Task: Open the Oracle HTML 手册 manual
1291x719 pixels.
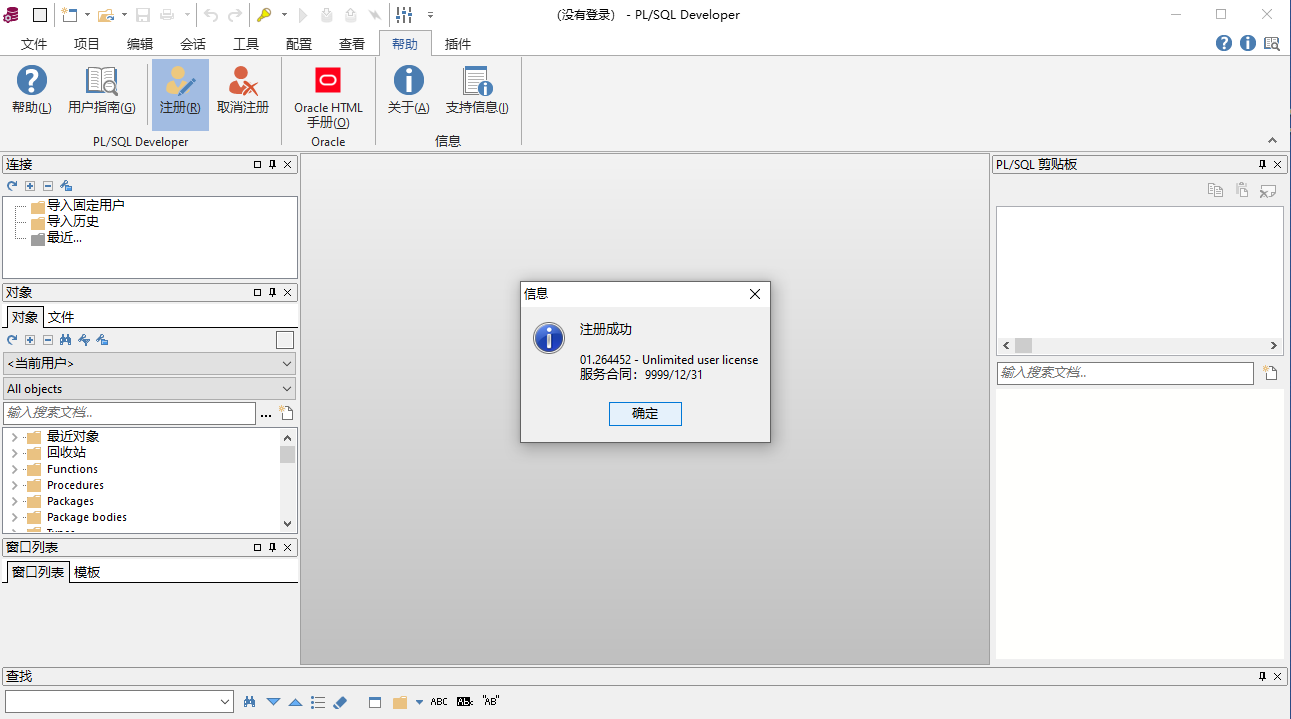Action: 328,81
